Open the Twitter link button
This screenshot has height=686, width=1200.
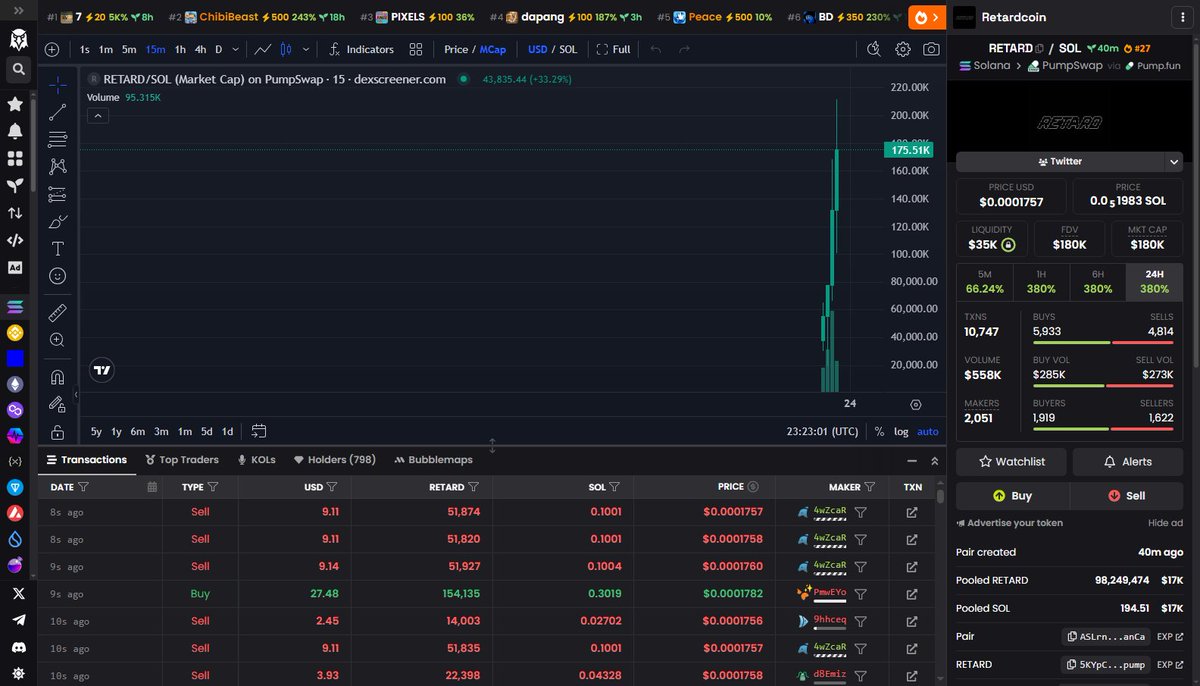[1060, 161]
